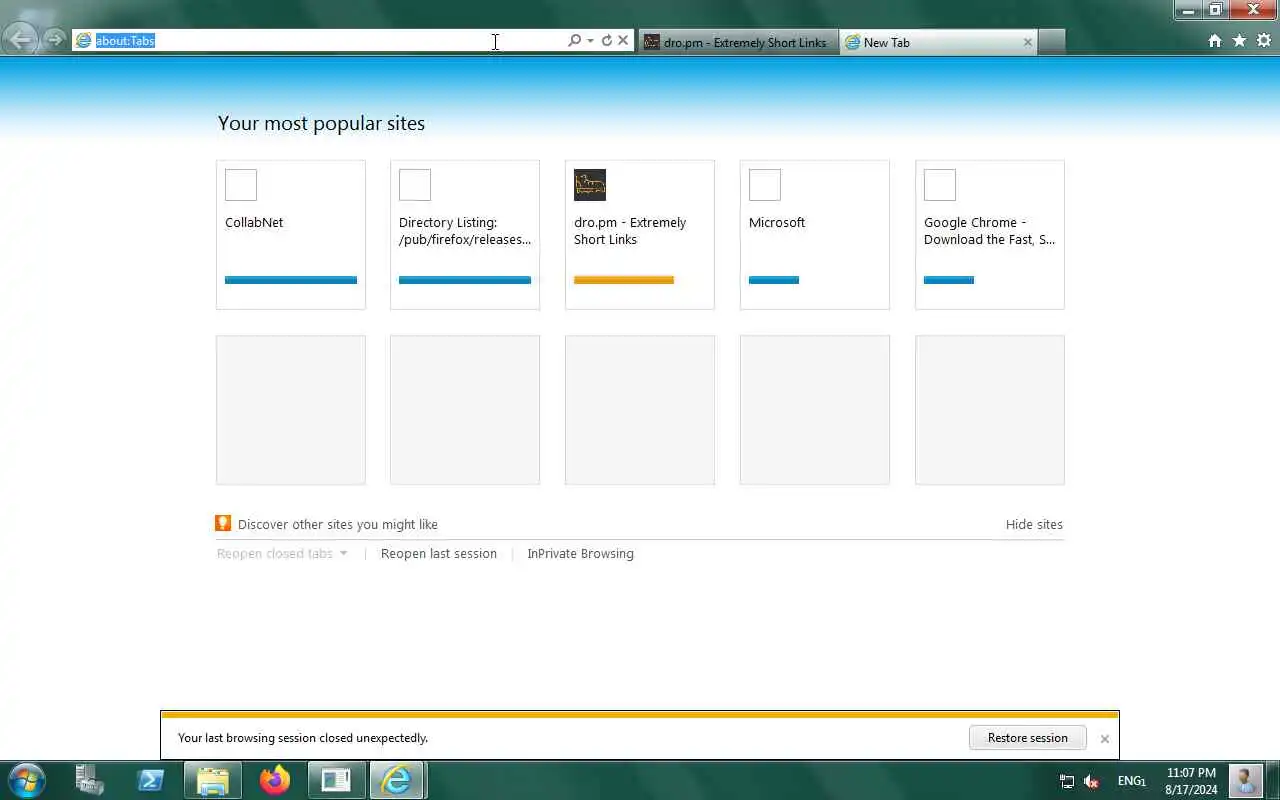Launch Firefox from the taskbar
This screenshot has height=800, width=1280.
274,780
